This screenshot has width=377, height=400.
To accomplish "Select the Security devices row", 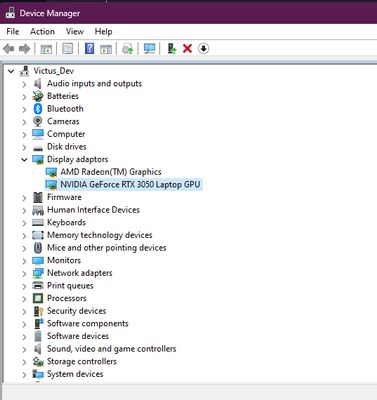I will 76,311.
